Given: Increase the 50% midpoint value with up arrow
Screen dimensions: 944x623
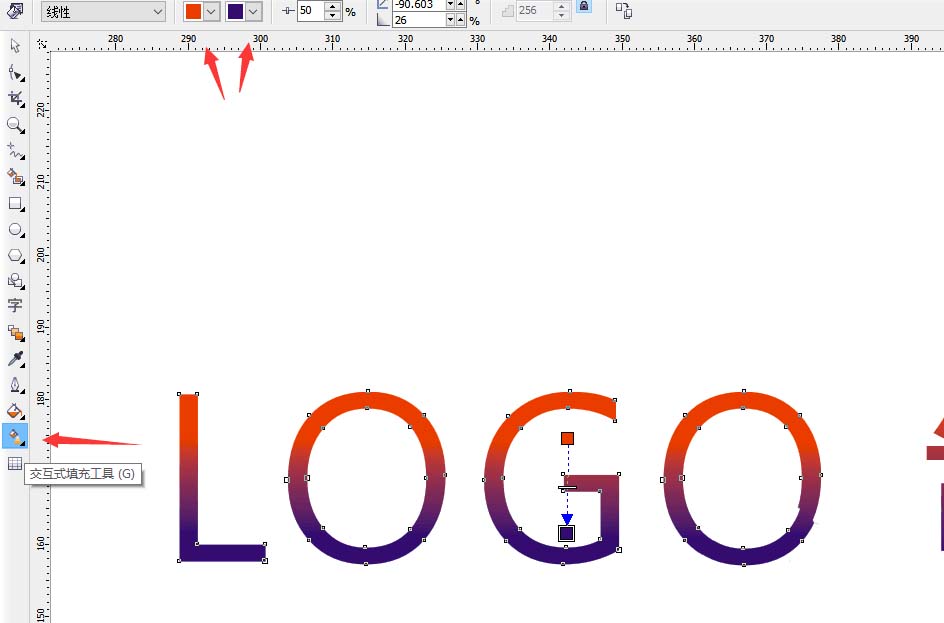Looking at the screenshot, I should pos(332,6).
